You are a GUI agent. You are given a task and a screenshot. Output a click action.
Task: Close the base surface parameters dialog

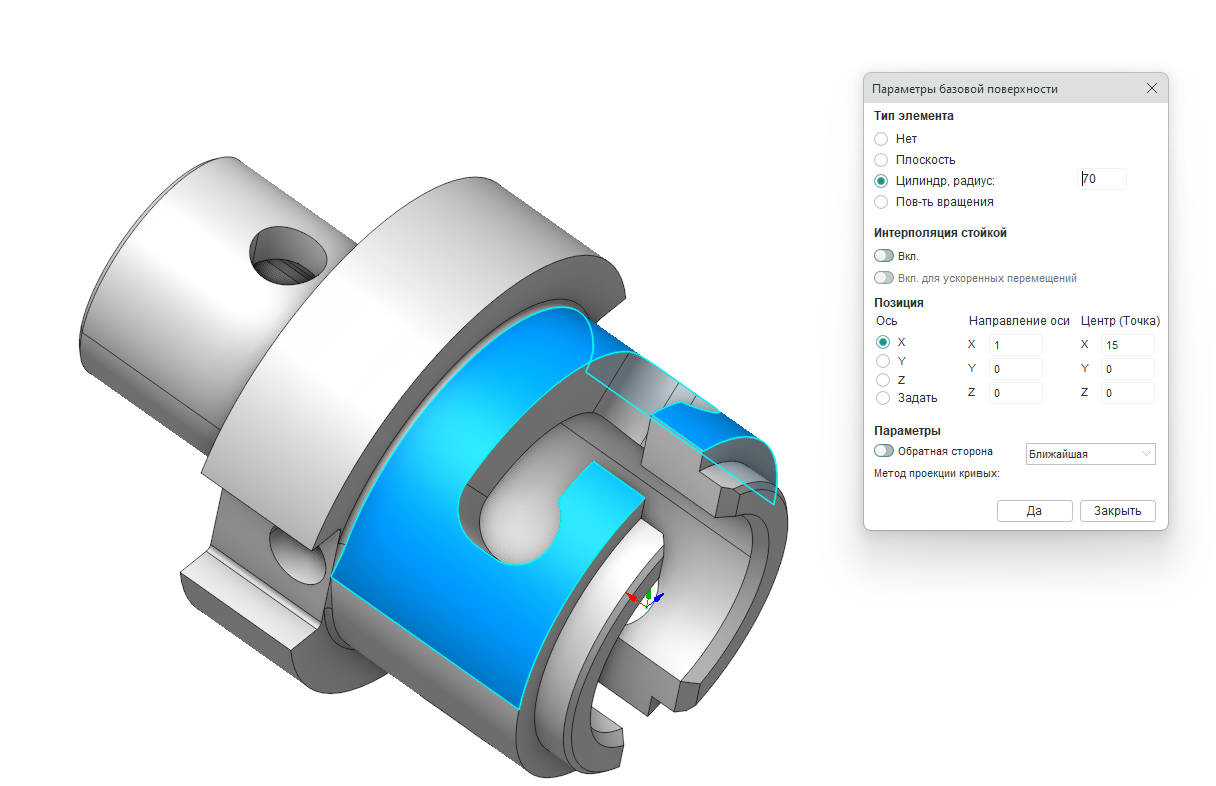click(1151, 89)
